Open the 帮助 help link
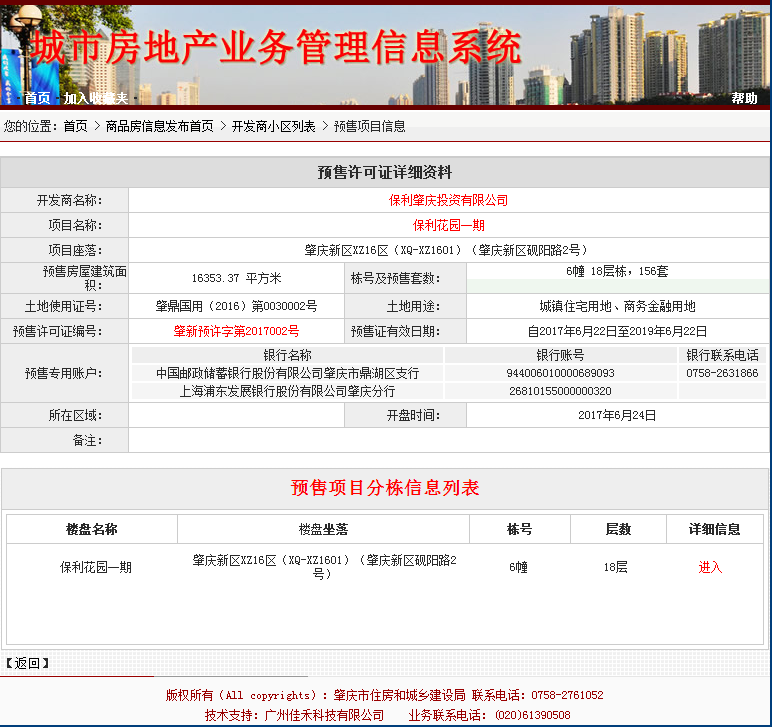This screenshot has height=727, width=772. tap(744, 98)
